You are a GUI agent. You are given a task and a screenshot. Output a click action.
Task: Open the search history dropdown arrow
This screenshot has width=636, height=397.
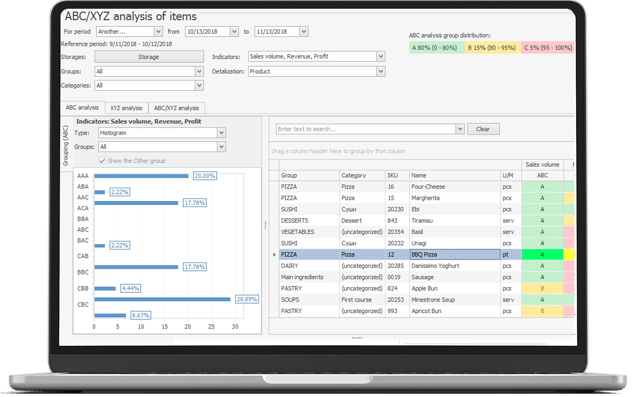click(460, 129)
